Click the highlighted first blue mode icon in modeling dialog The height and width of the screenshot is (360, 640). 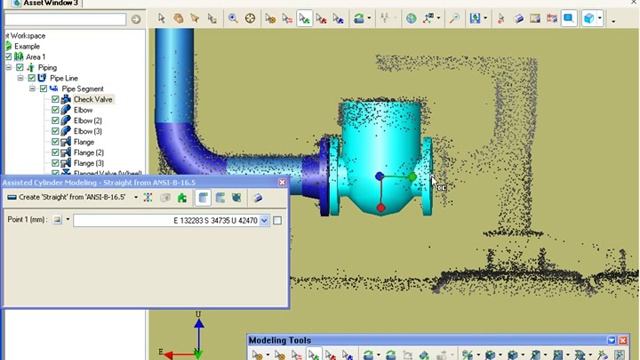point(203,198)
